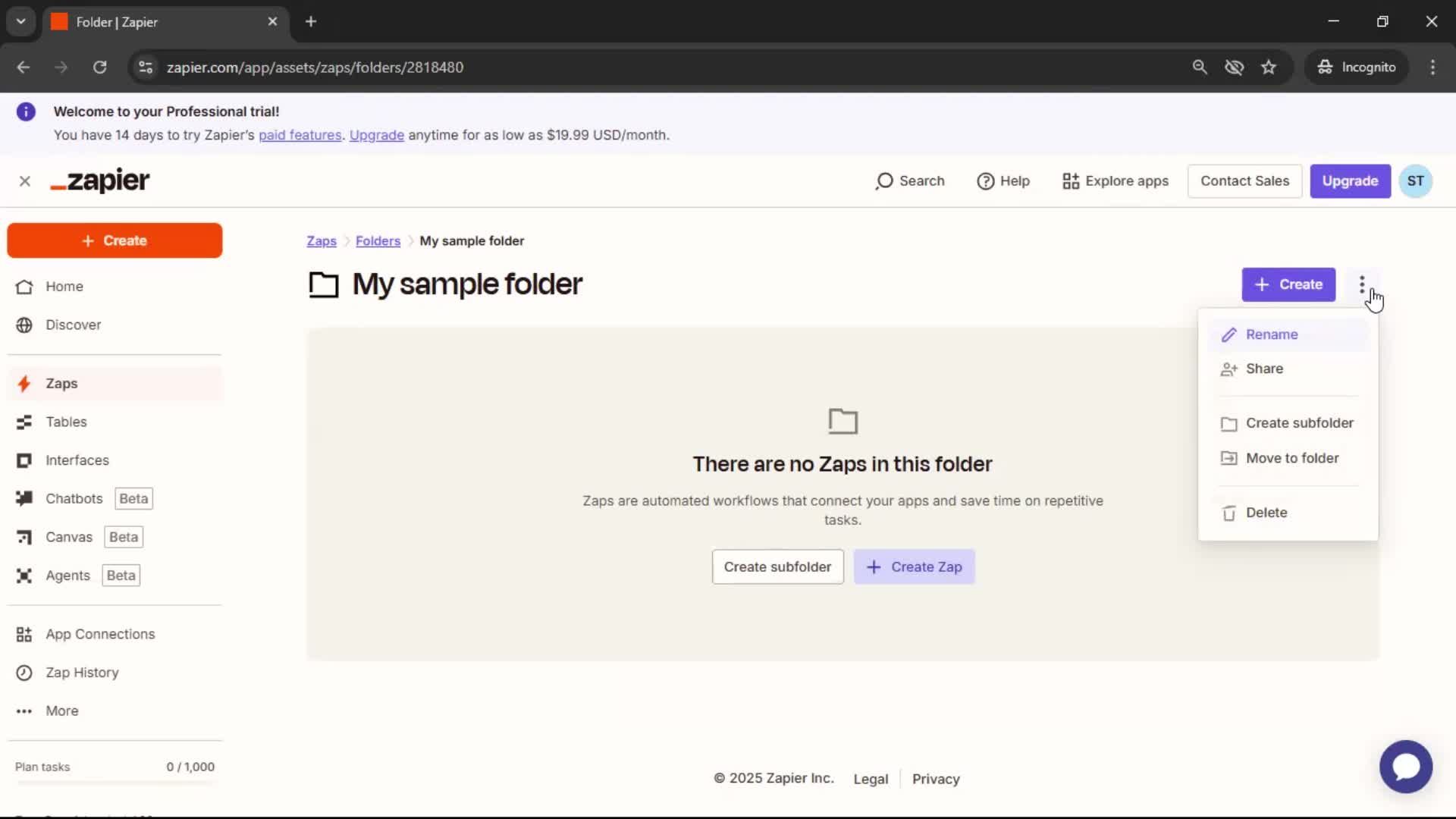This screenshot has width=1456, height=819.
Task: Click the Zaps breadcrumb link
Action: pyautogui.click(x=322, y=241)
